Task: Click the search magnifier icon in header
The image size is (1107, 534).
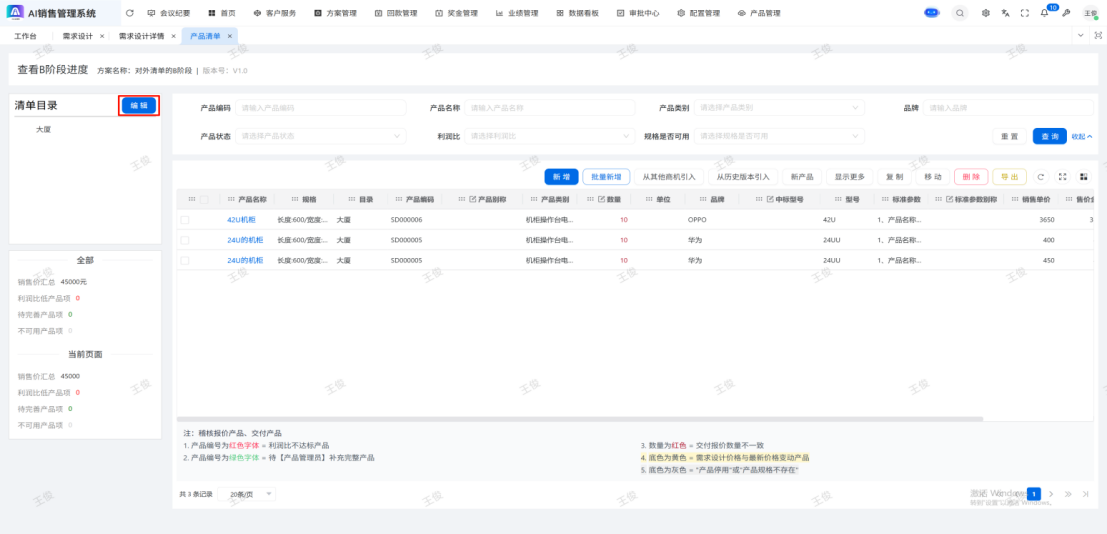Action: coord(960,13)
